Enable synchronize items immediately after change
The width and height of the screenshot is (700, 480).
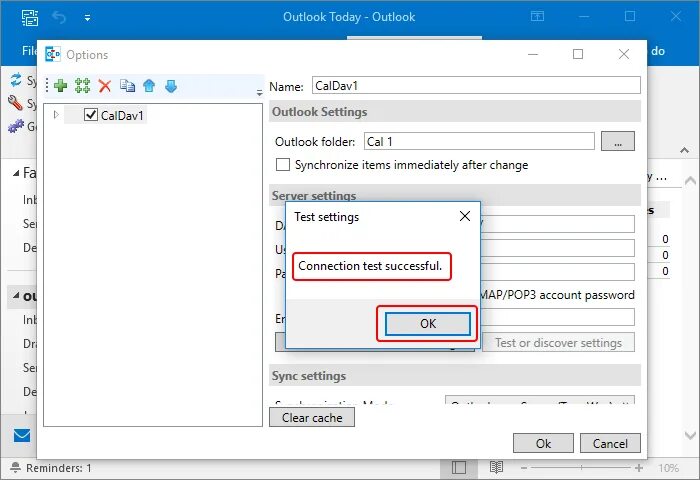point(283,165)
